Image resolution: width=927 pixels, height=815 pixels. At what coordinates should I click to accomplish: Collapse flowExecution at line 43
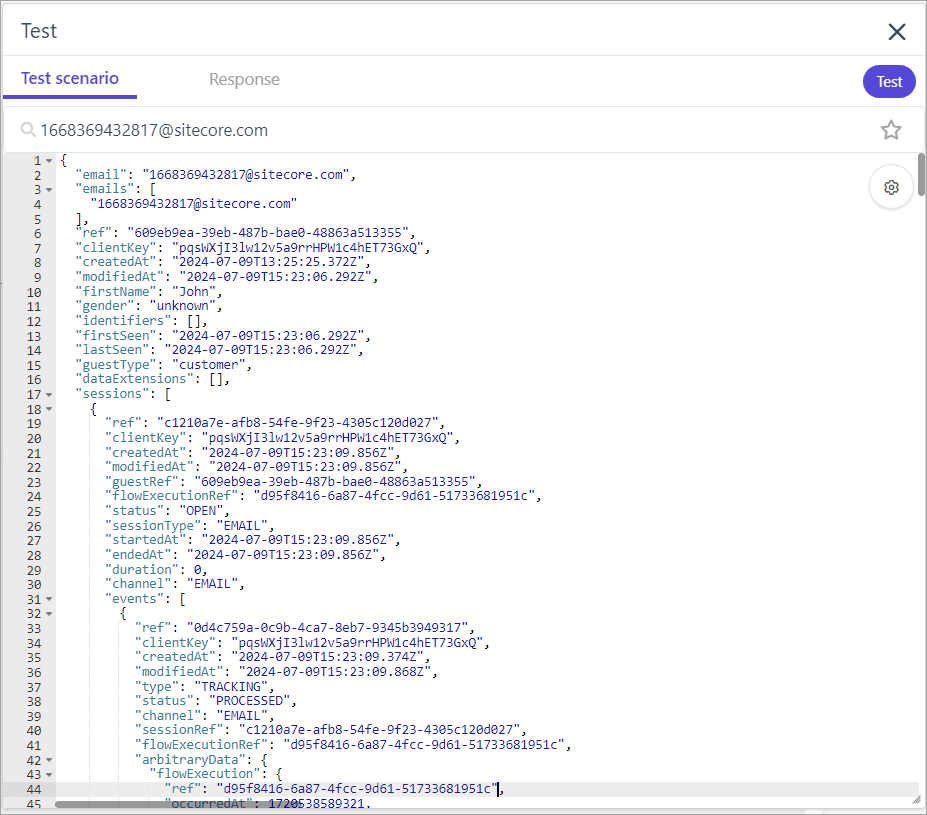(x=49, y=775)
